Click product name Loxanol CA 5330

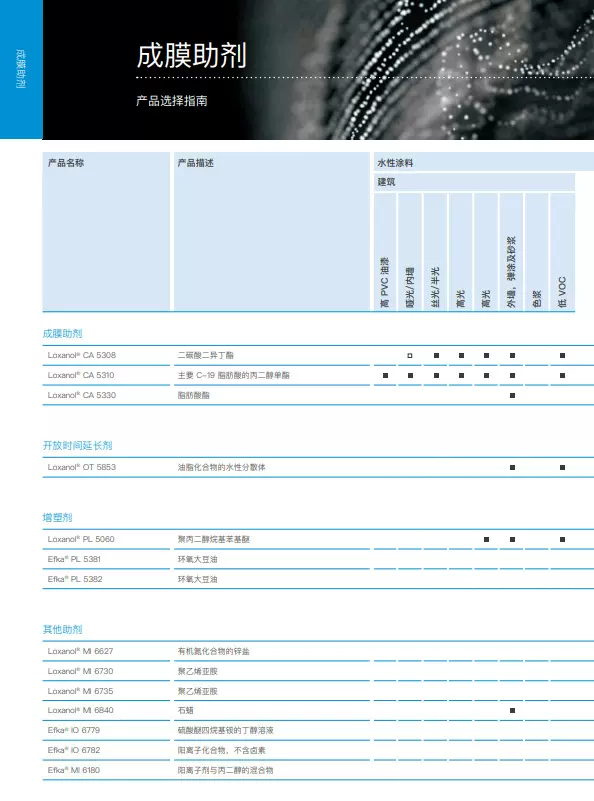(82, 395)
